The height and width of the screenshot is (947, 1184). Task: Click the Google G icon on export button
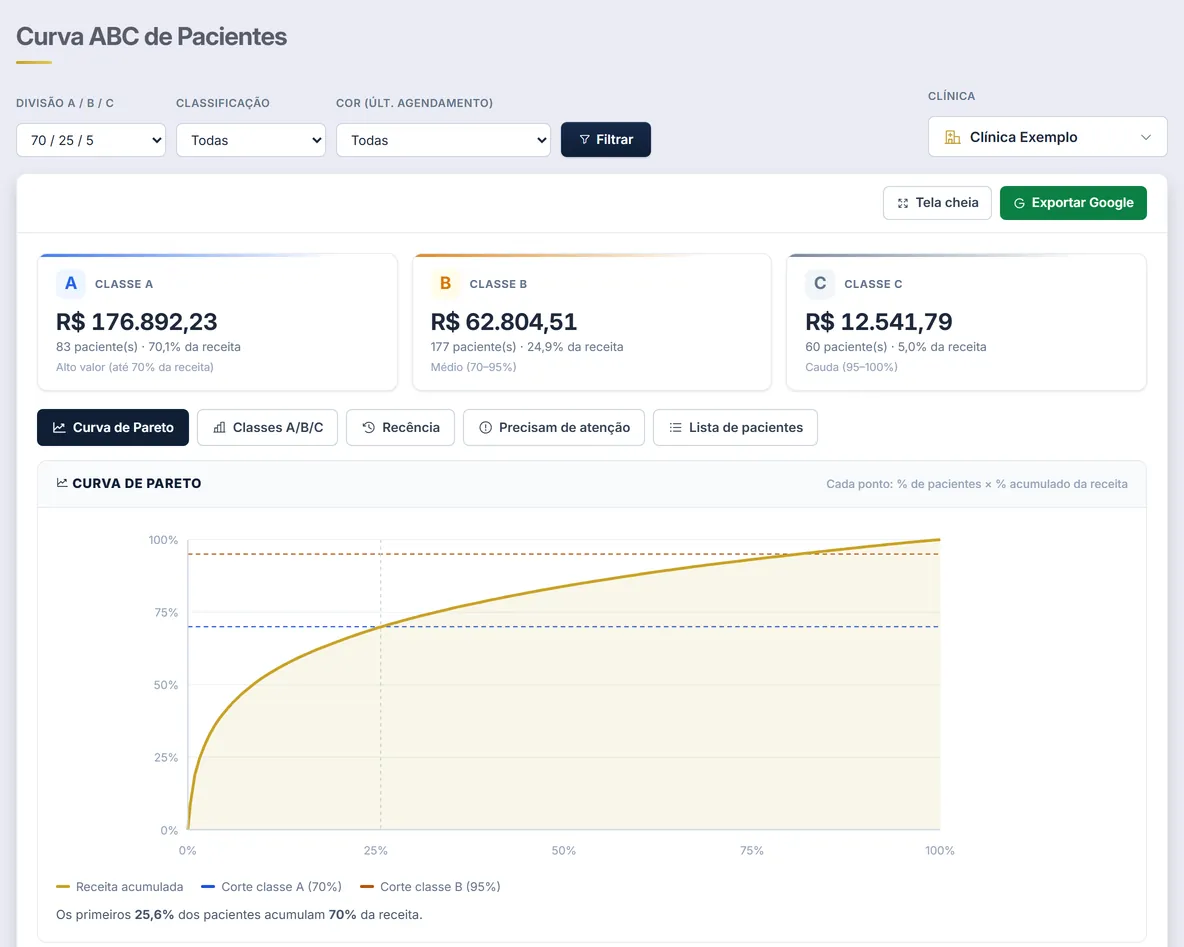(1019, 203)
